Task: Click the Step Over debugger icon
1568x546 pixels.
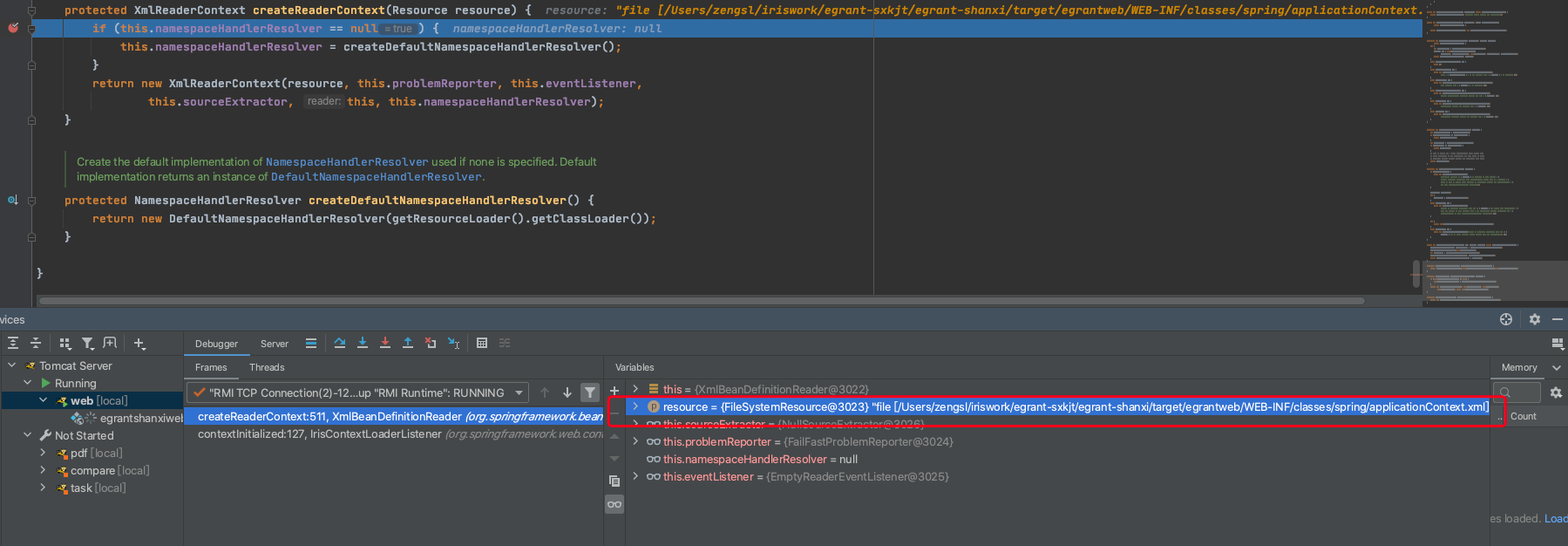Action: pyautogui.click(x=340, y=344)
